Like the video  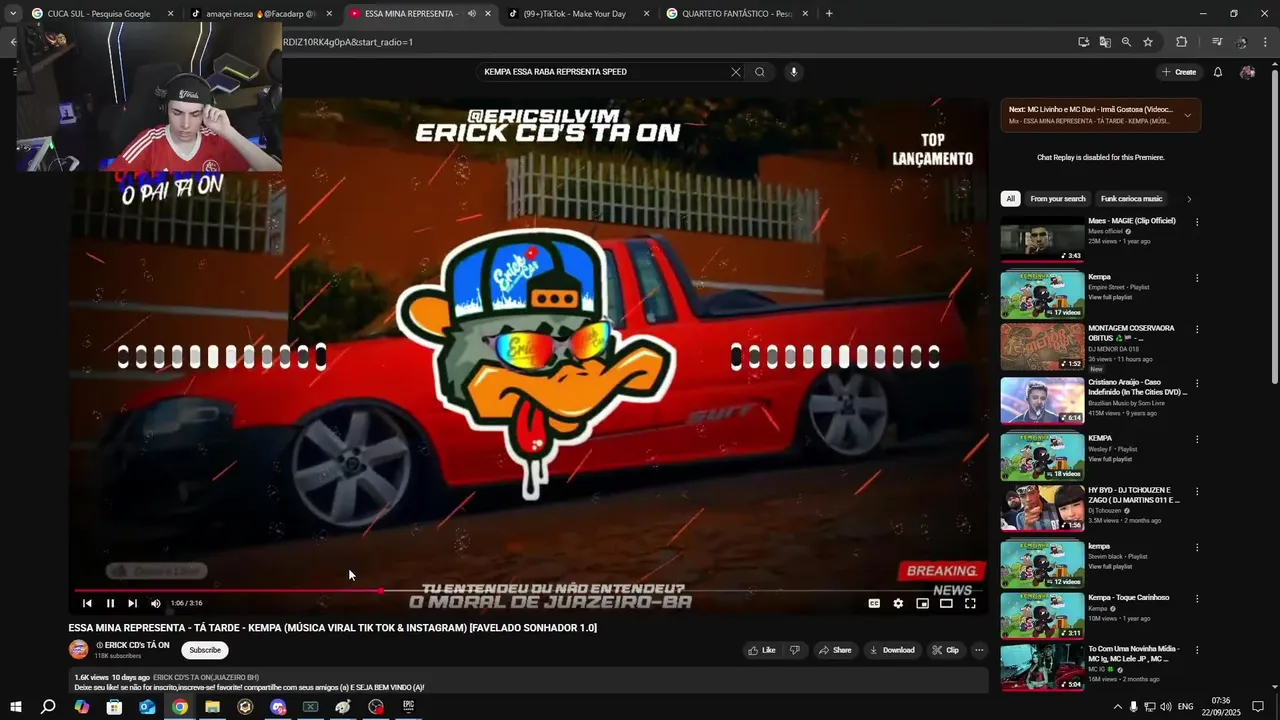click(762, 650)
